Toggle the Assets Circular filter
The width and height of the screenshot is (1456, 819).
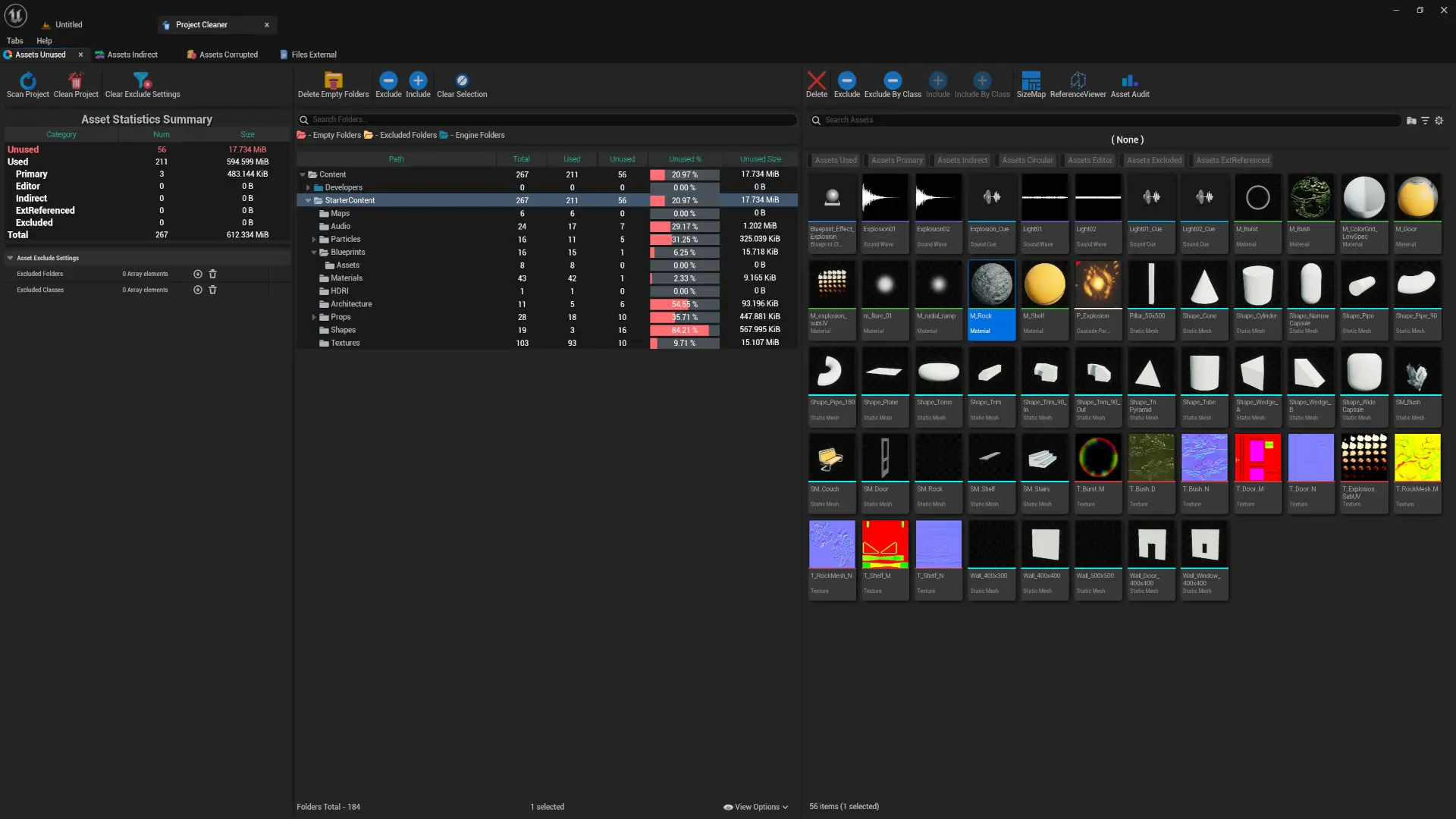click(1027, 161)
